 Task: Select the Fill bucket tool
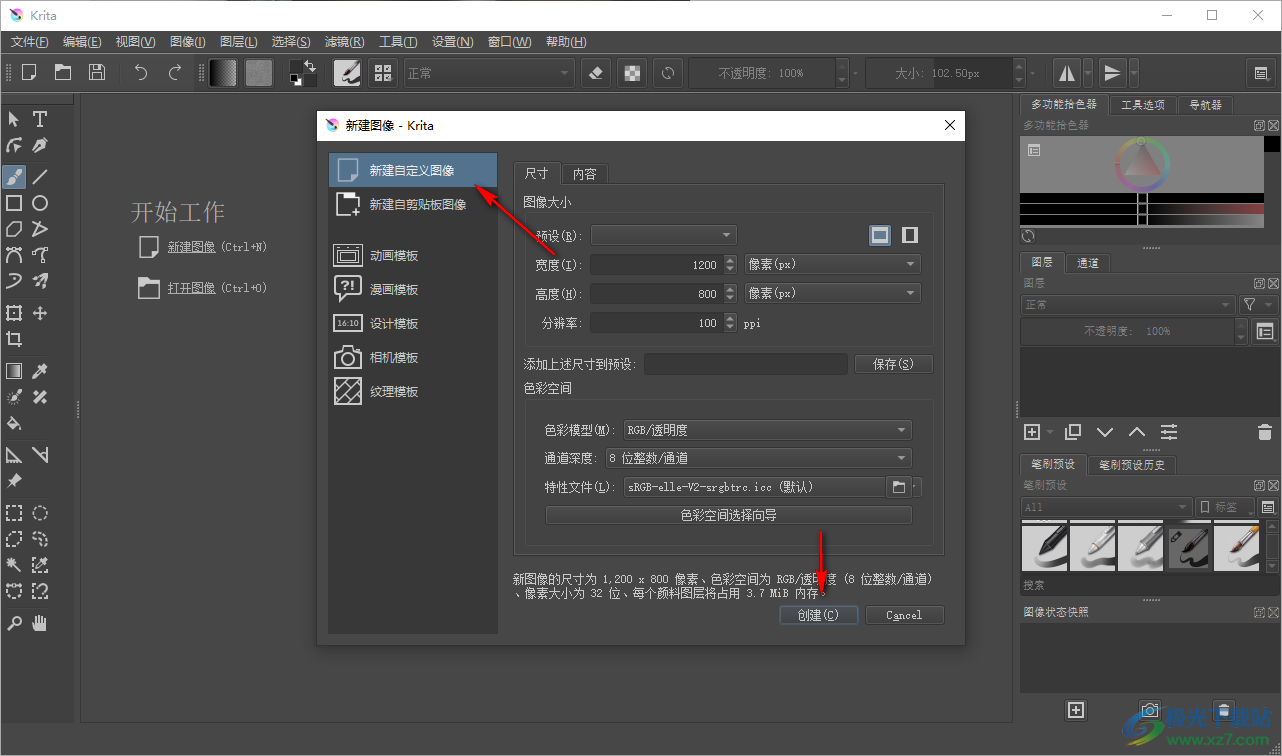tap(14, 423)
